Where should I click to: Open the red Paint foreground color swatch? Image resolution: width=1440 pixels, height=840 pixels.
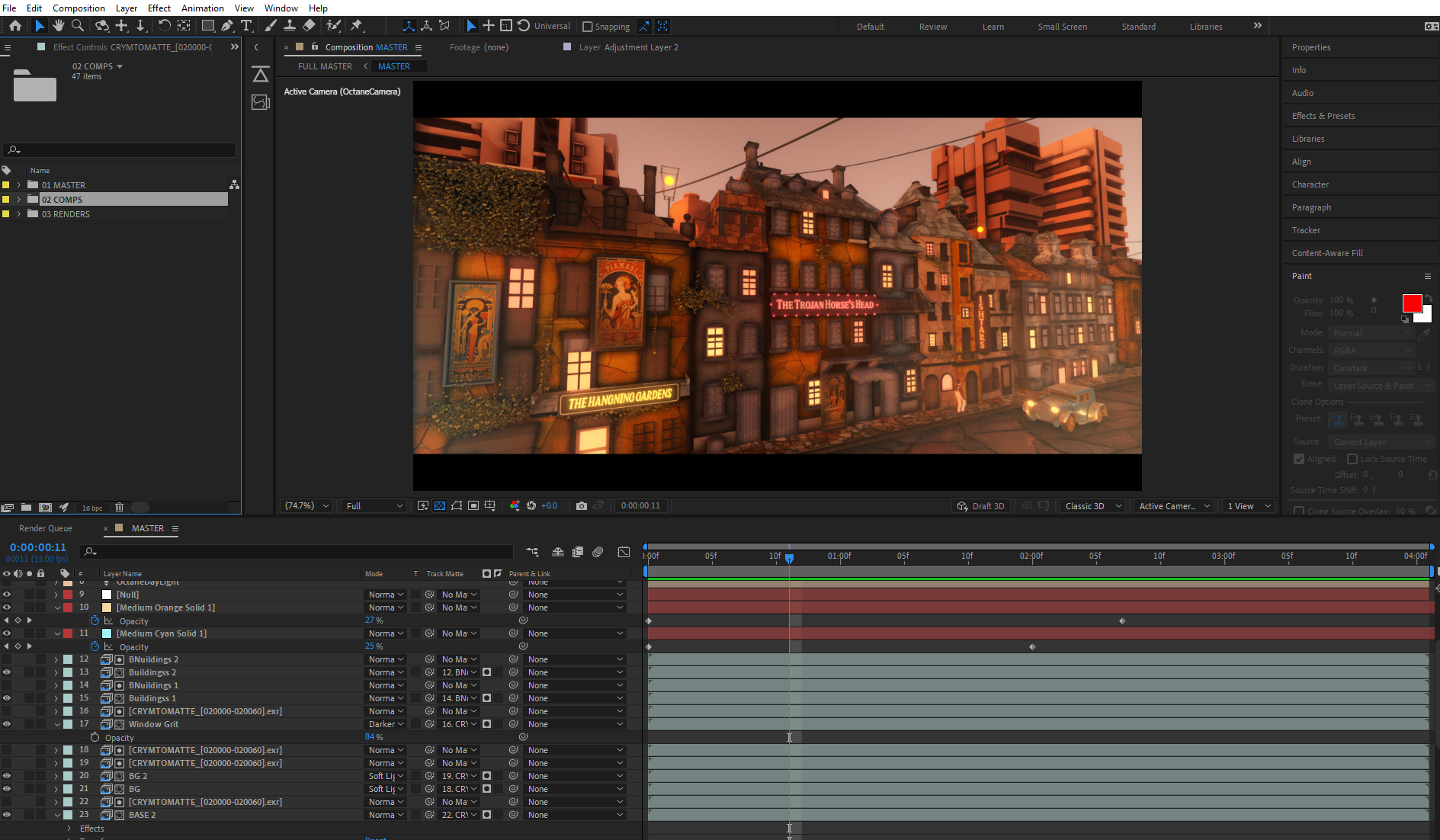(x=1413, y=303)
